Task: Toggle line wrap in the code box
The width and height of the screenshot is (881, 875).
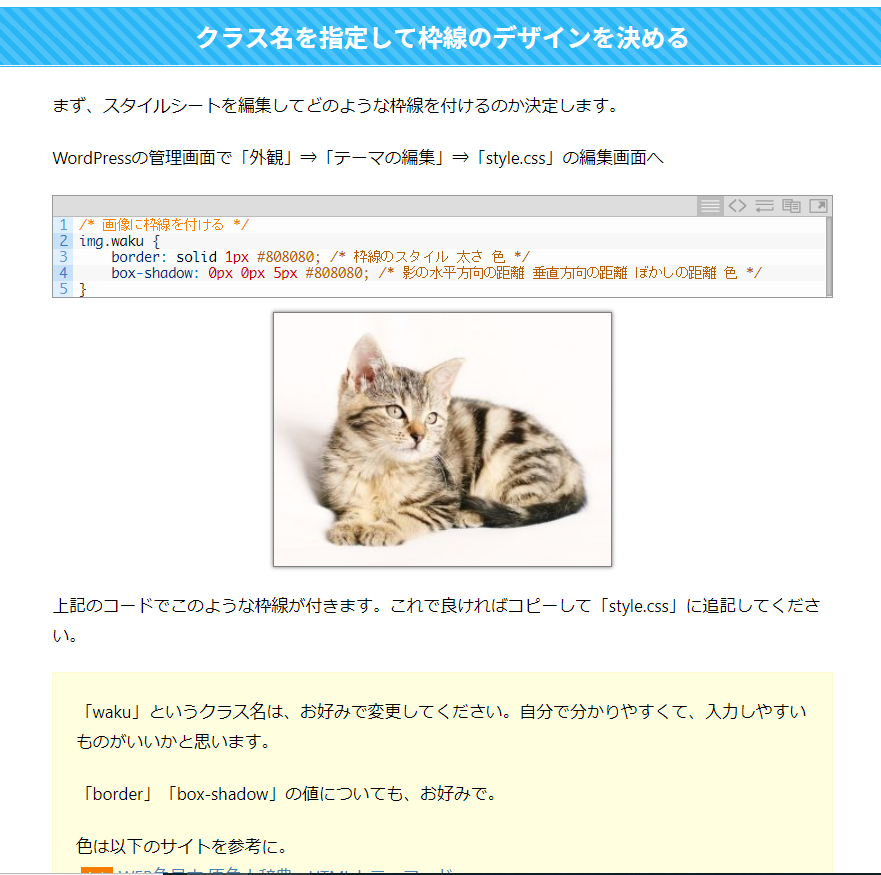Action: [764, 206]
